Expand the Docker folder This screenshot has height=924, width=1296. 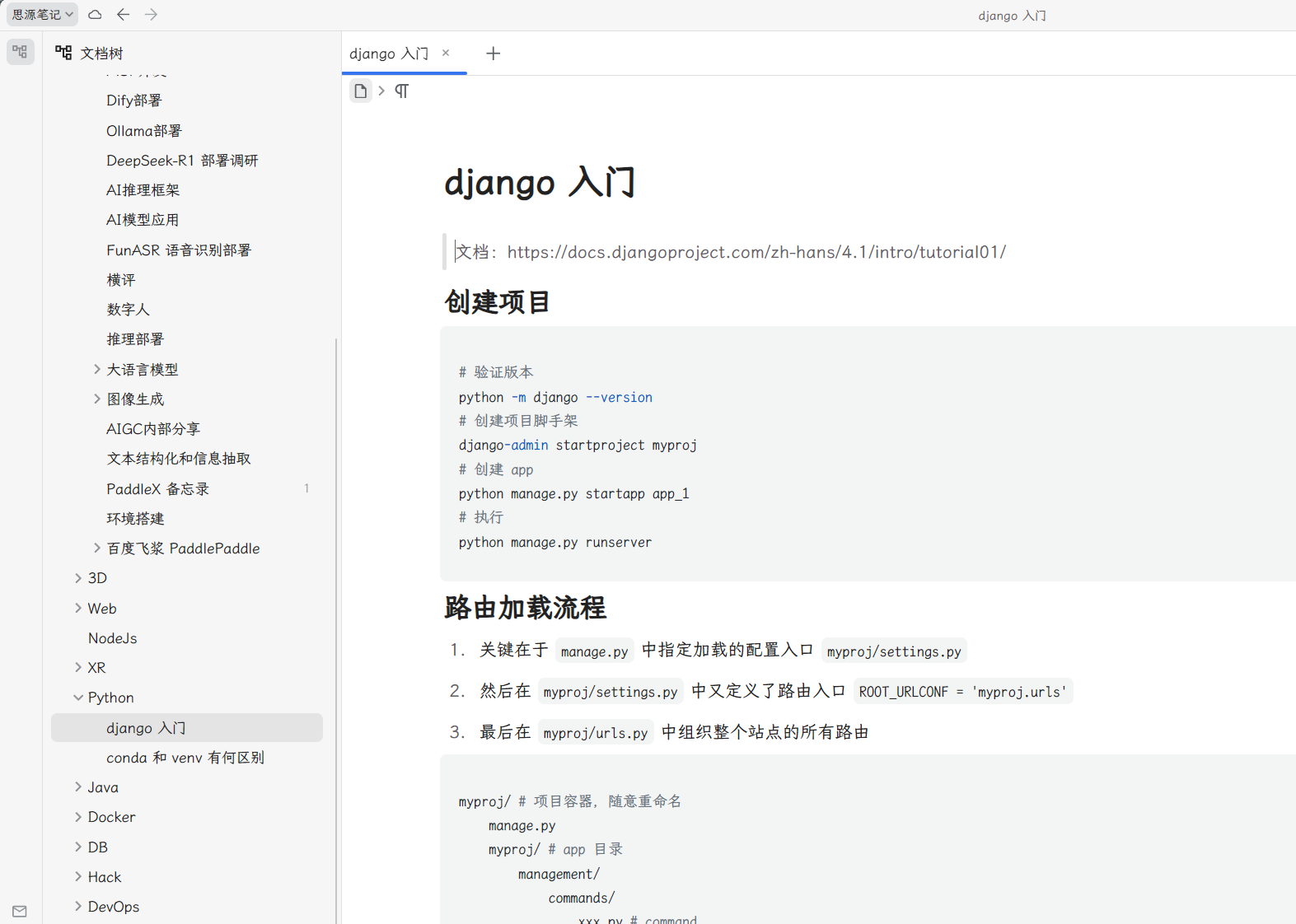click(78, 817)
